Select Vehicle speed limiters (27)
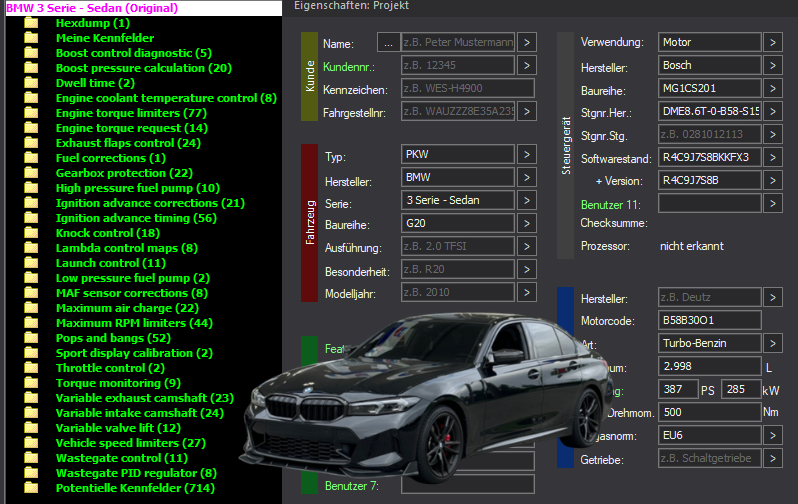This screenshot has height=504, width=798. click(x=131, y=443)
